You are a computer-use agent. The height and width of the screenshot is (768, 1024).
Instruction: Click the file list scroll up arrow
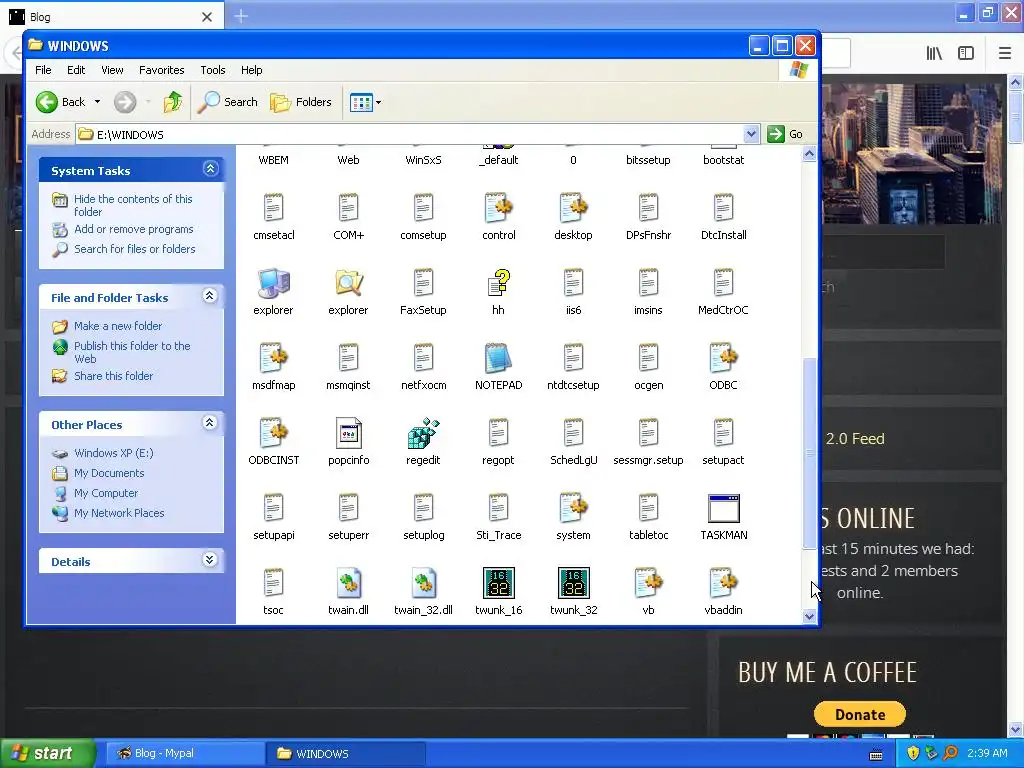(x=810, y=154)
